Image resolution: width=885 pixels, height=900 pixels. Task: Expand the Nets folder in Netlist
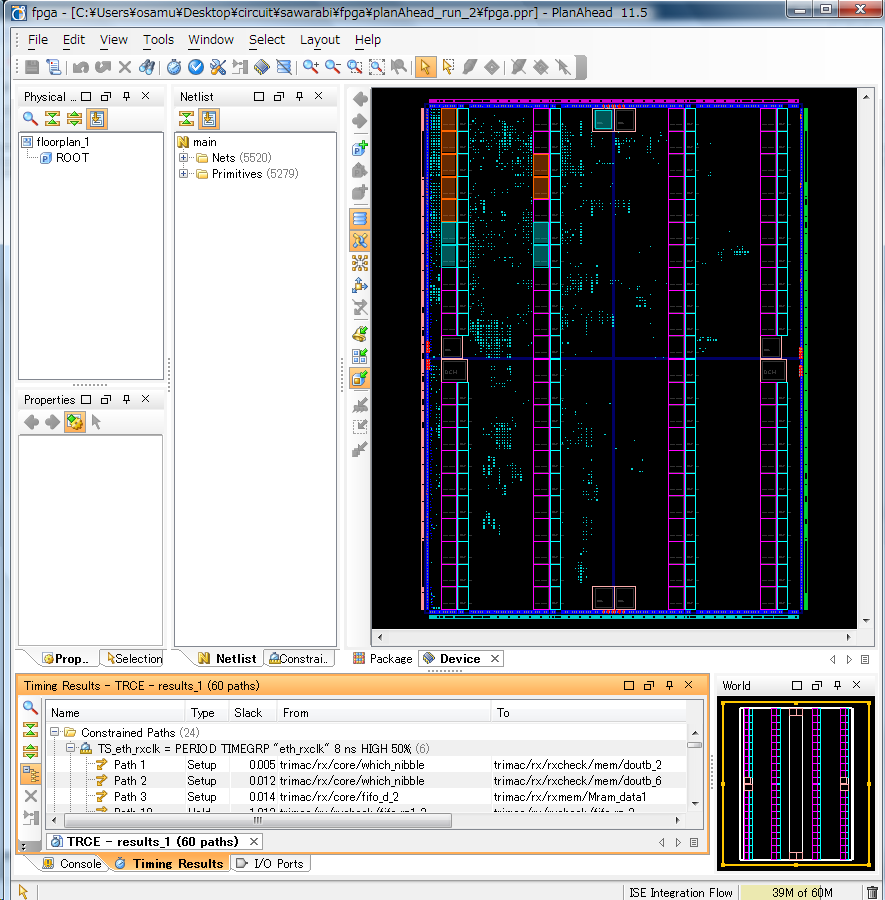(x=183, y=158)
